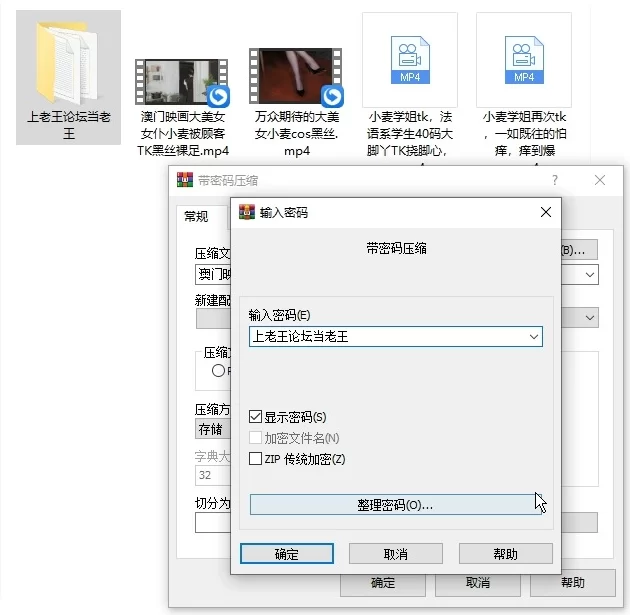Image resolution: width=630 pixels, height=615 pixels.
Task: Uncheck the 显示密码(S) checkbox
Action: (256, 417)
